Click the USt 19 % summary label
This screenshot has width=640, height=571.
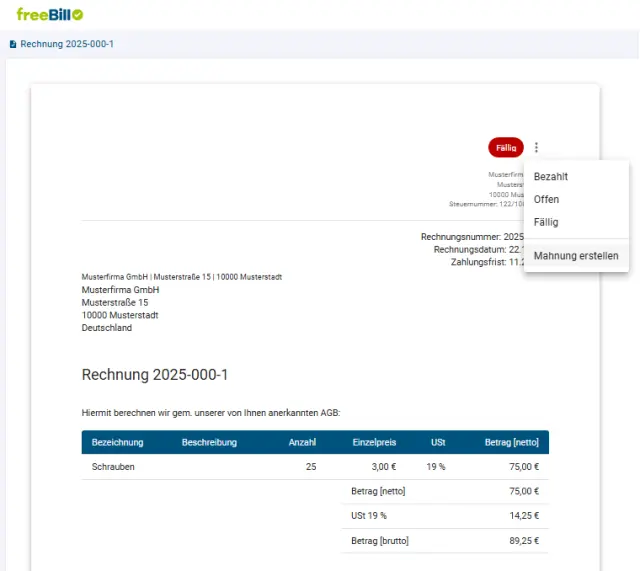(369, 516)
